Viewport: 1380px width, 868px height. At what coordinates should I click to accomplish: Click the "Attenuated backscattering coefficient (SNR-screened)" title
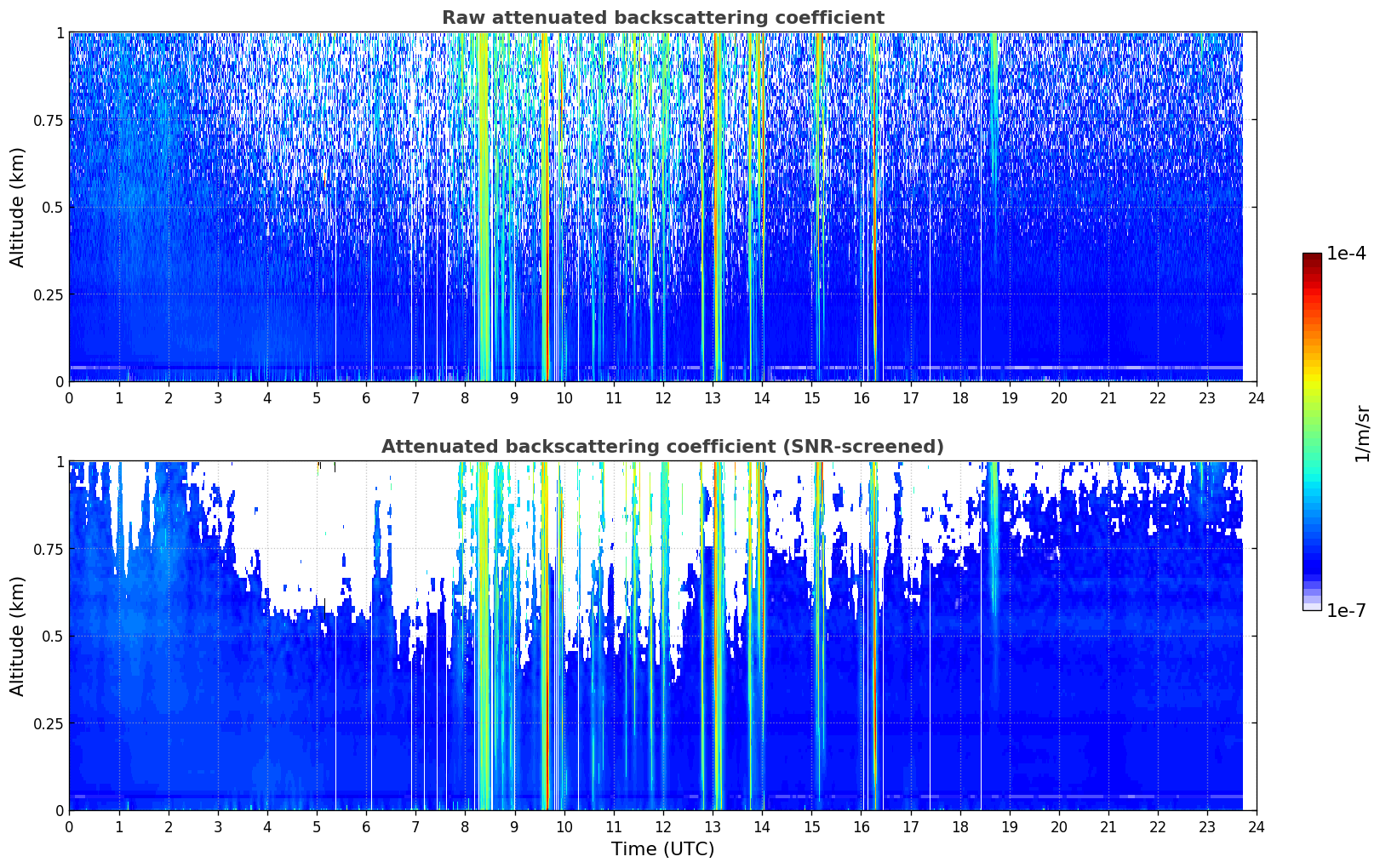click(662, 447)
